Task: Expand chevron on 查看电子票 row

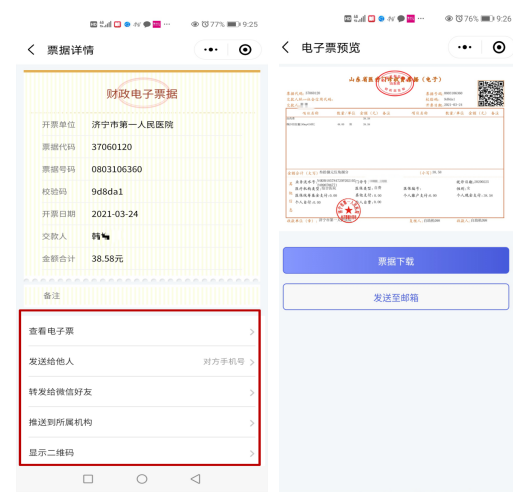Action: tap(252, 332)
